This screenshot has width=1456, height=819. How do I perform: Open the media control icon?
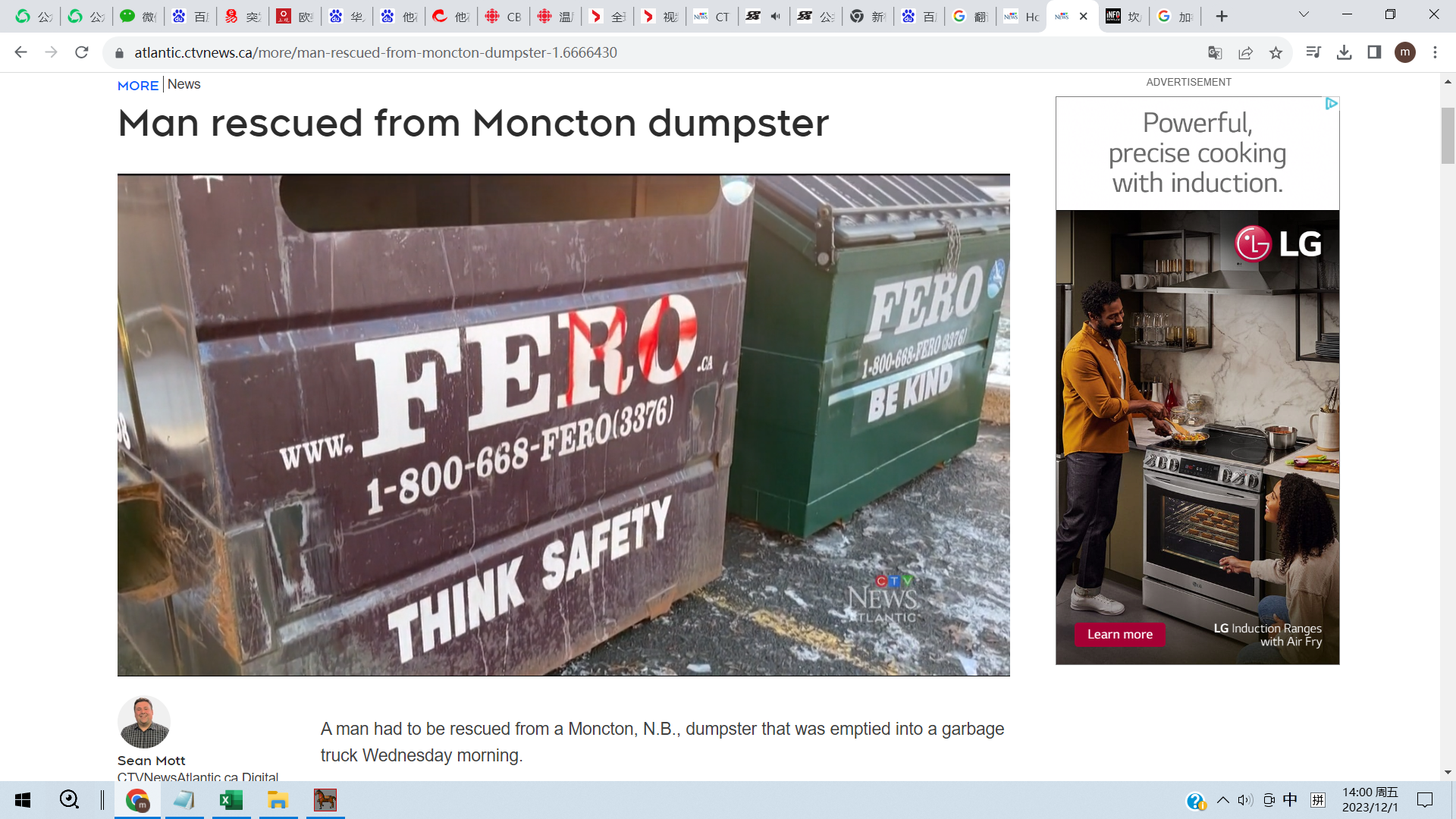tap(1313, 52)
